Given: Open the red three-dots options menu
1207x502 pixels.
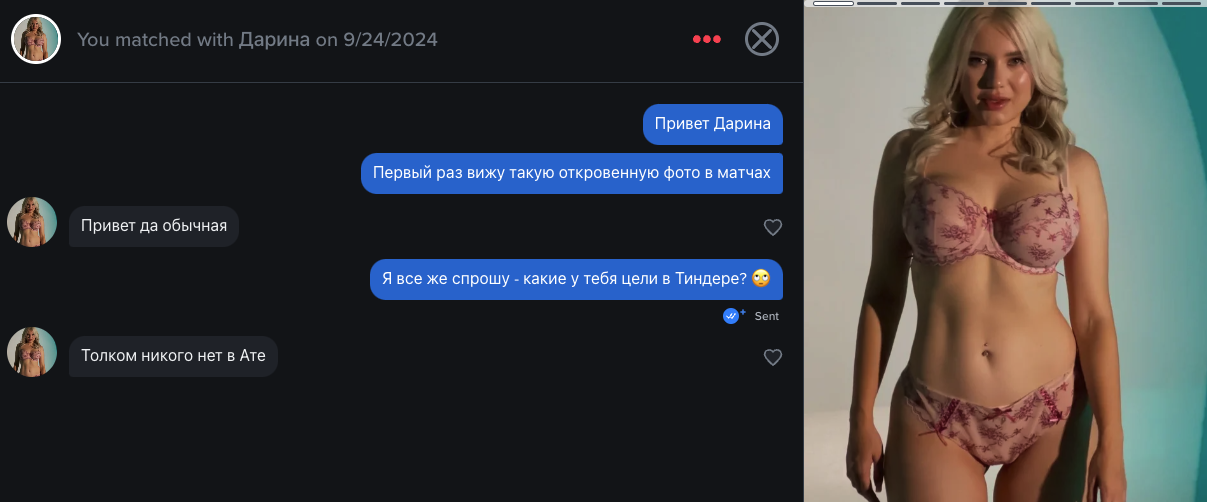Looking at the screenshot, I should [707, 39].
